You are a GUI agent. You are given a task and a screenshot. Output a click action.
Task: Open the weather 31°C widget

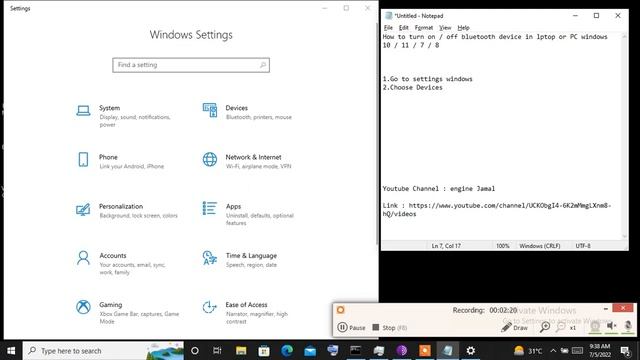pos(528,351)
